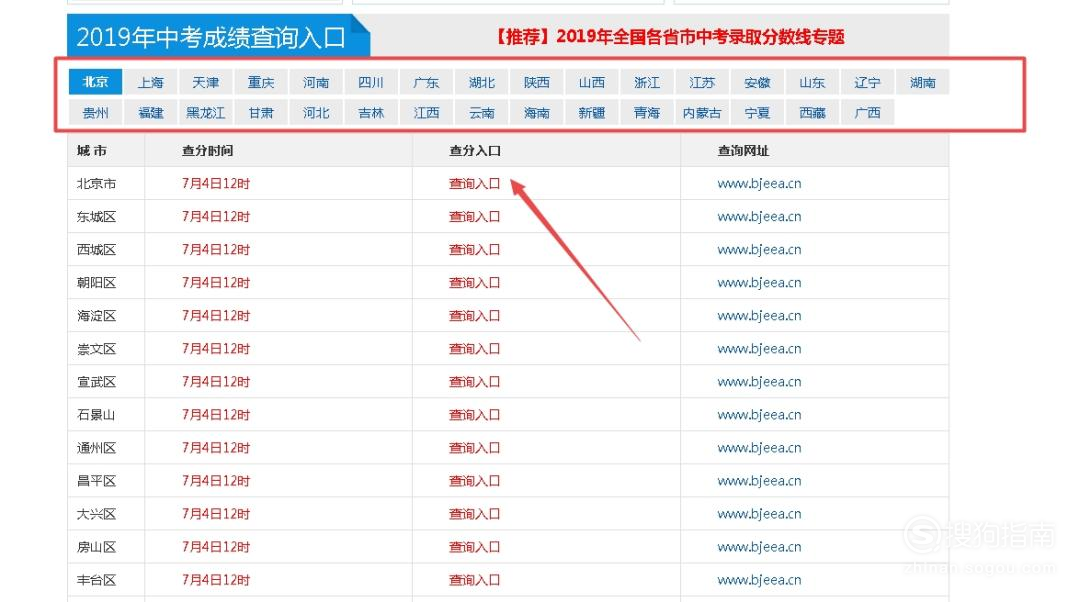Open 查询入口 for 宣武区
The width and height of the screenshot is (1080, 602).
point(474,382)
